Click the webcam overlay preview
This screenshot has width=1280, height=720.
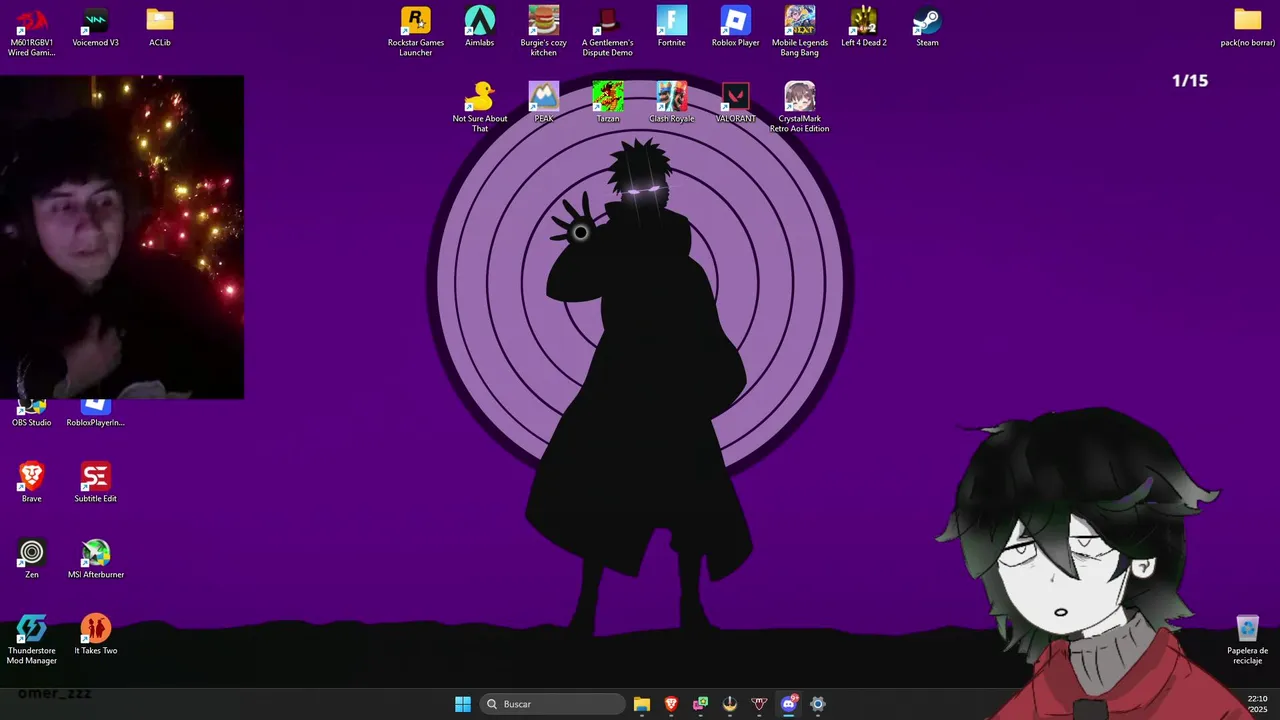click(x=122, y=237)
